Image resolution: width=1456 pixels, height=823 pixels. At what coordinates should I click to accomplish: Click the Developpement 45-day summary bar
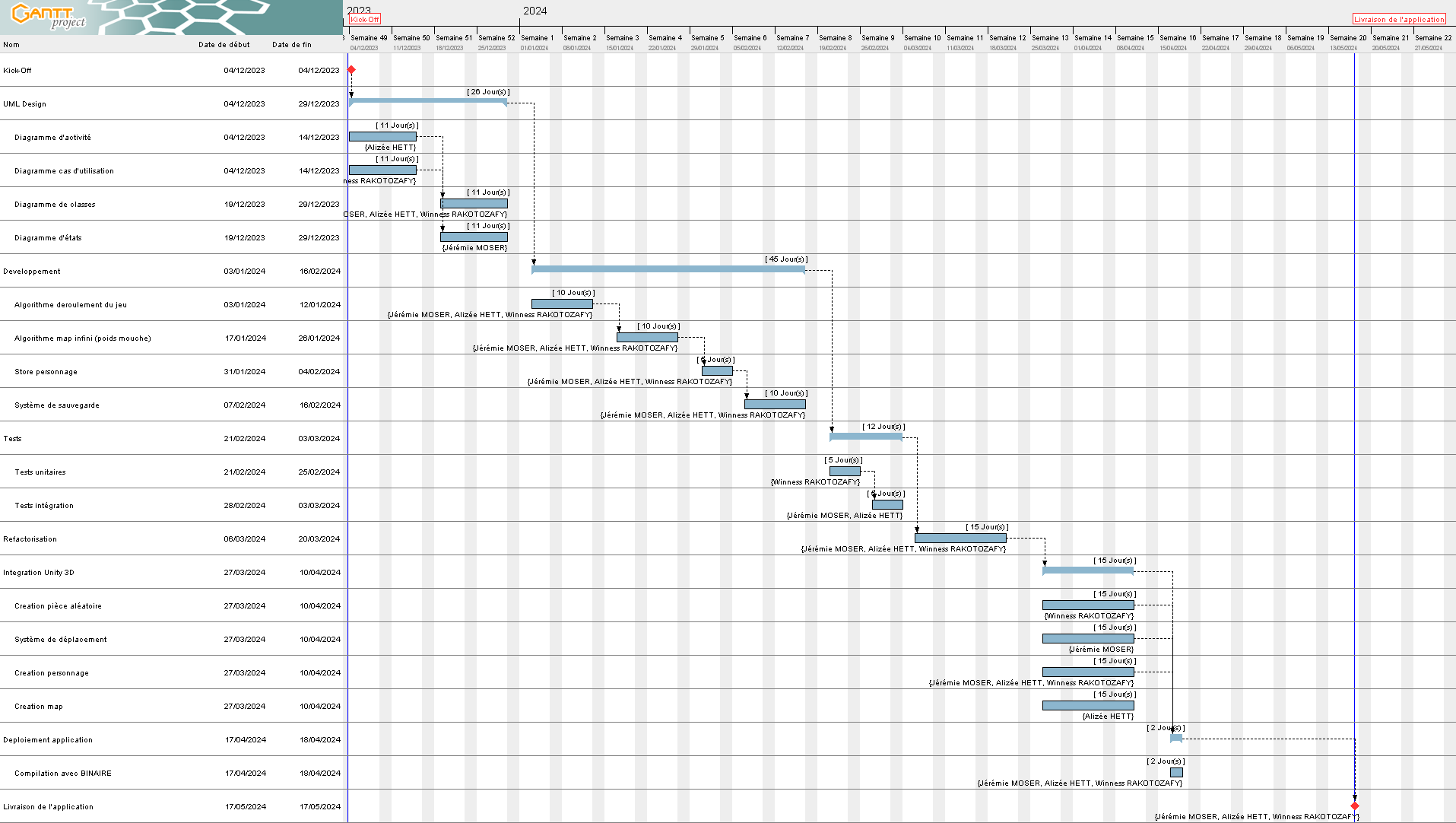(x=668, y=269)
